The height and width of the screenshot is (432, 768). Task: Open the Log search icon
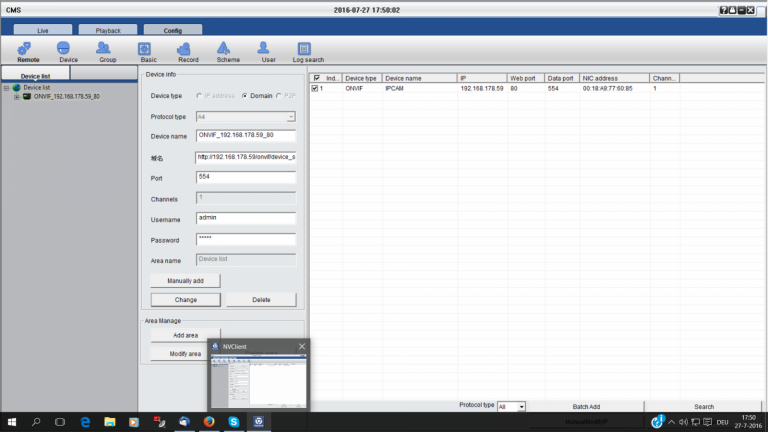point(308,49)
